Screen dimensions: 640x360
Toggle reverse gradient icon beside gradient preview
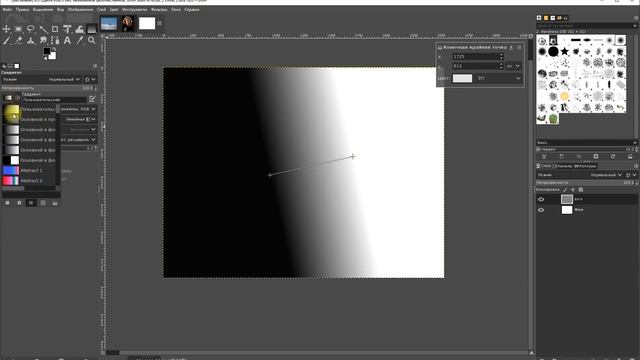17,98
